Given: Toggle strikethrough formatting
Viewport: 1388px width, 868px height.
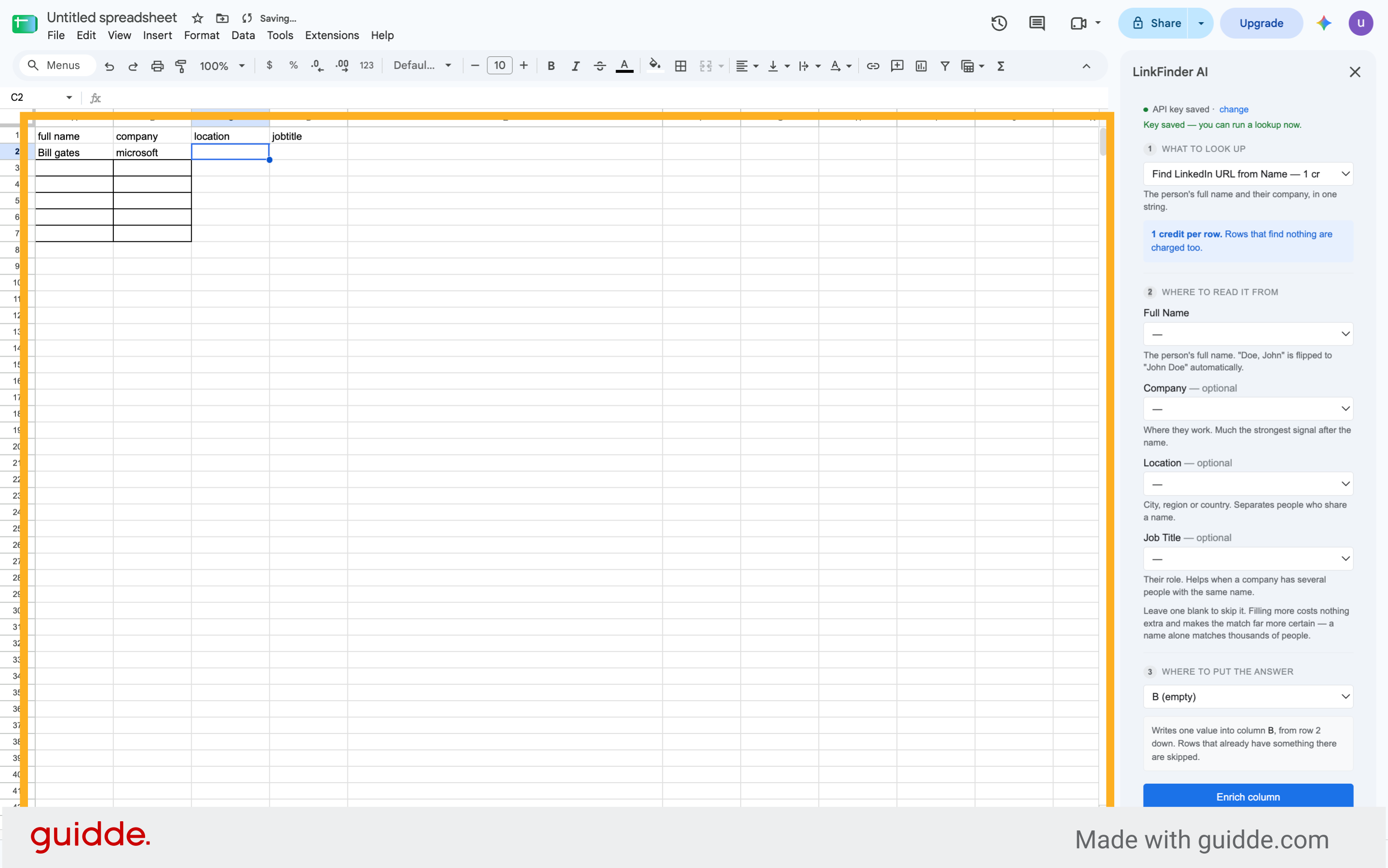Looking at the screenshot, I should 600,66.
